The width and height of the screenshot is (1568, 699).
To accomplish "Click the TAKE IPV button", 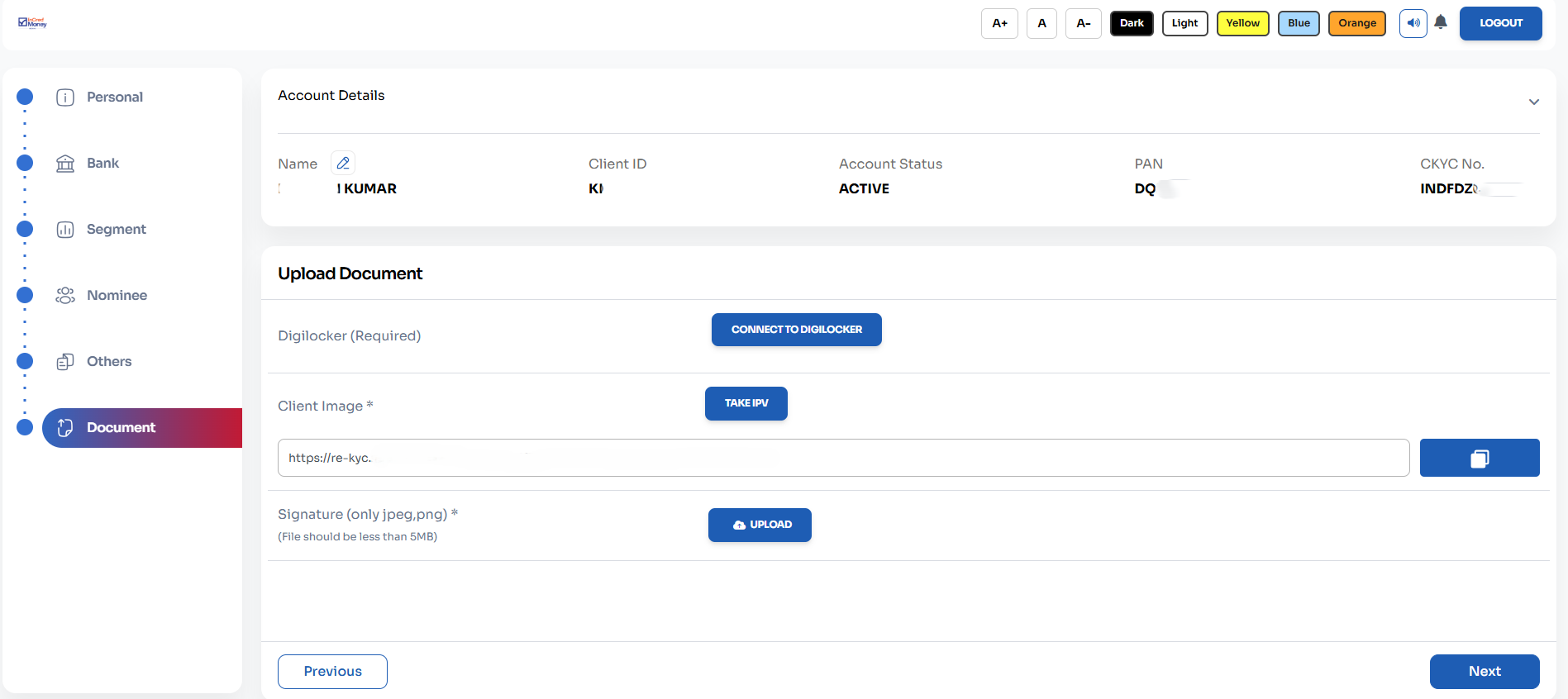I will point(746,403).
